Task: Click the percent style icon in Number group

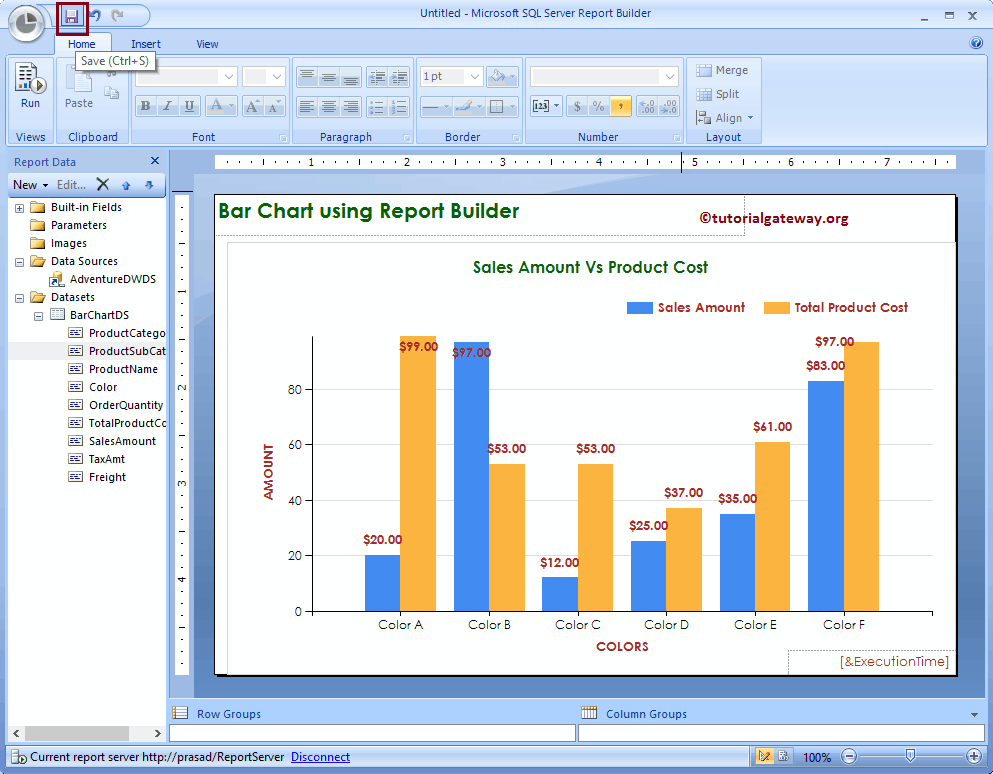Action: (x=598, y=106)
